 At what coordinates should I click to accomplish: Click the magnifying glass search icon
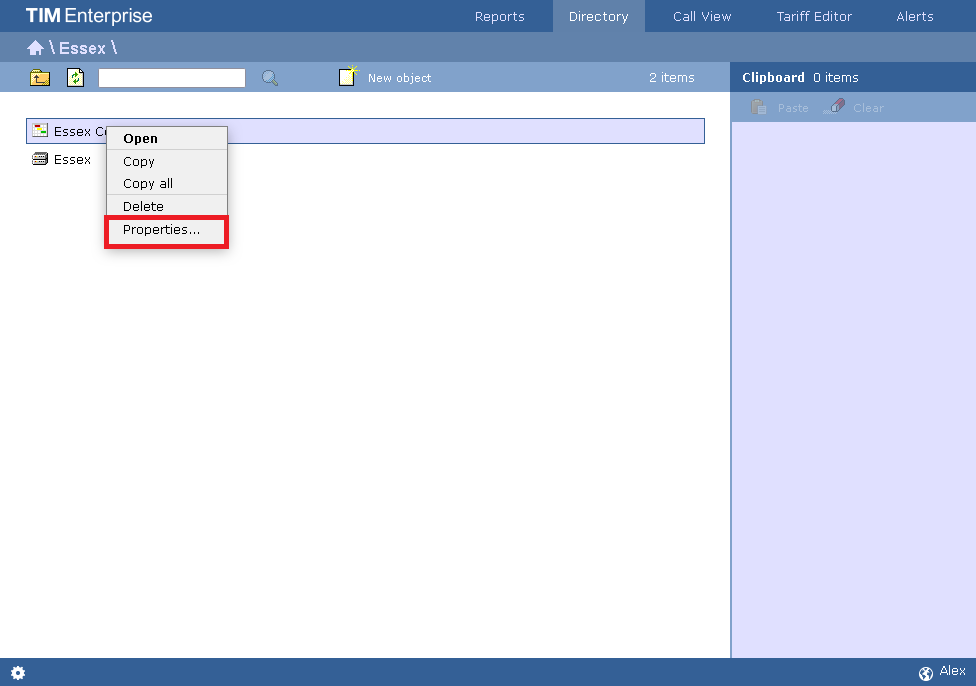coord(270,78)
